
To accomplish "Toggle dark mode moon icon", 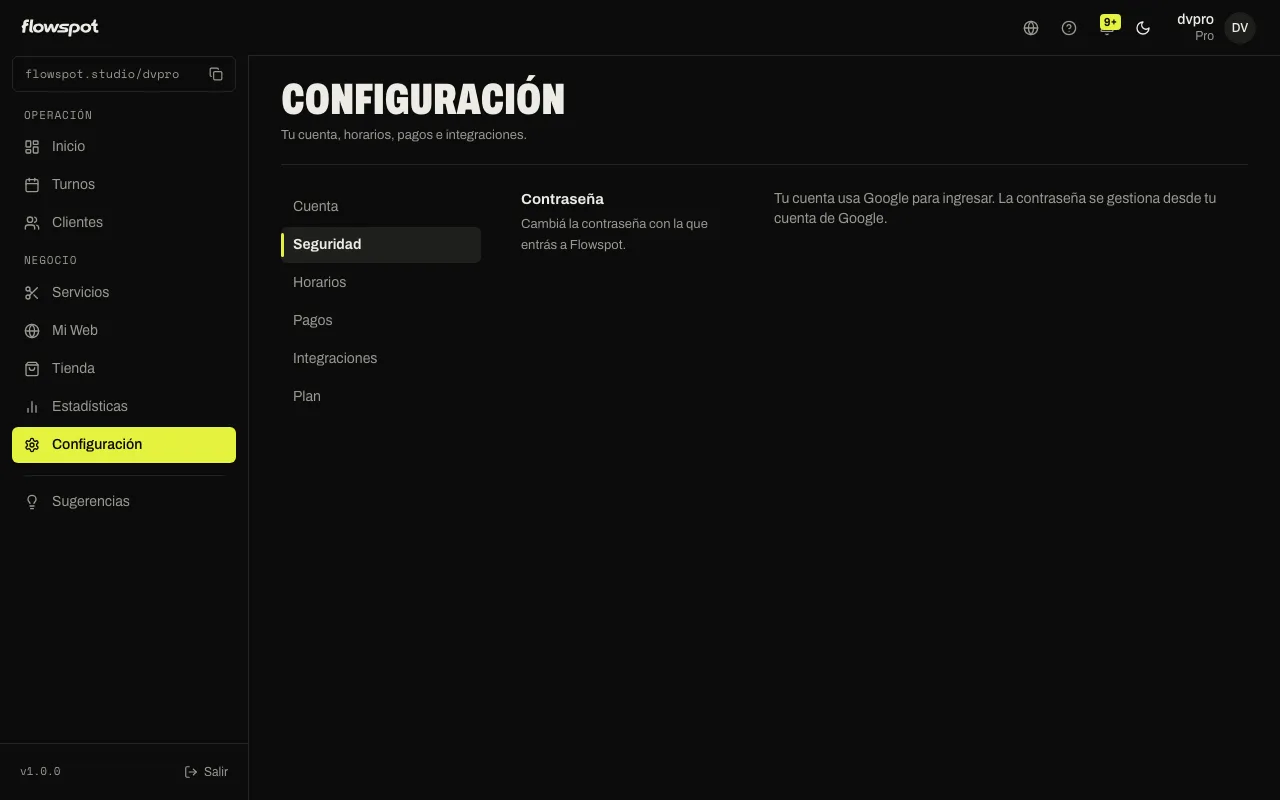I will click(1143, 28).
